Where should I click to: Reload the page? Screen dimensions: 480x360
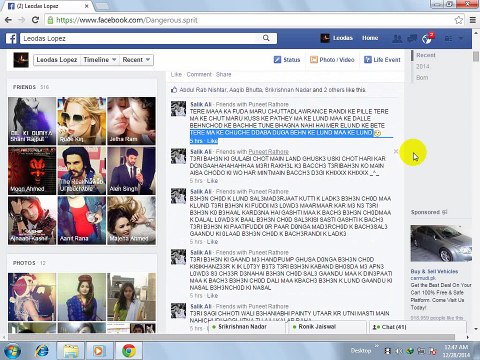tap(35, 20)
